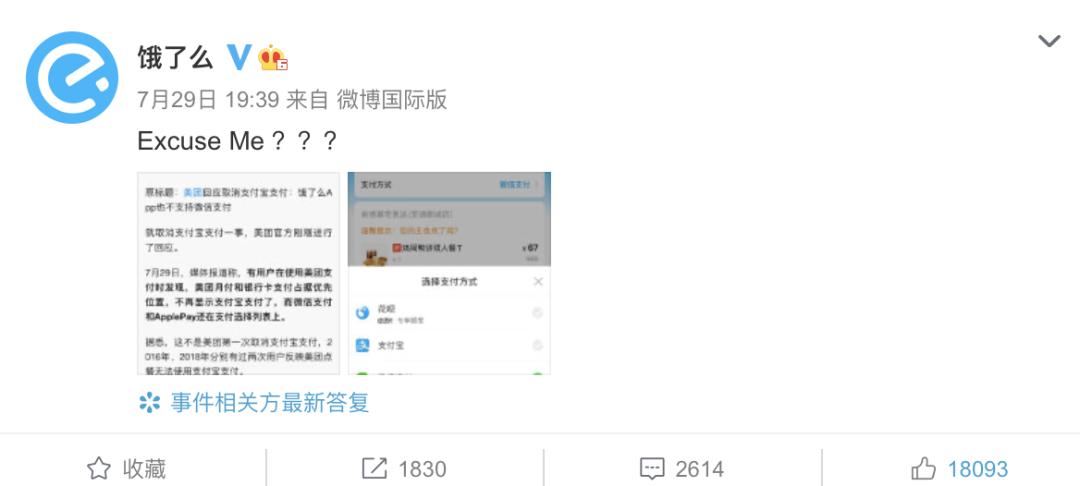Screen dimensions: 1080x486
Task: Open the news article screenshot thumbnail
Action: 238,273
